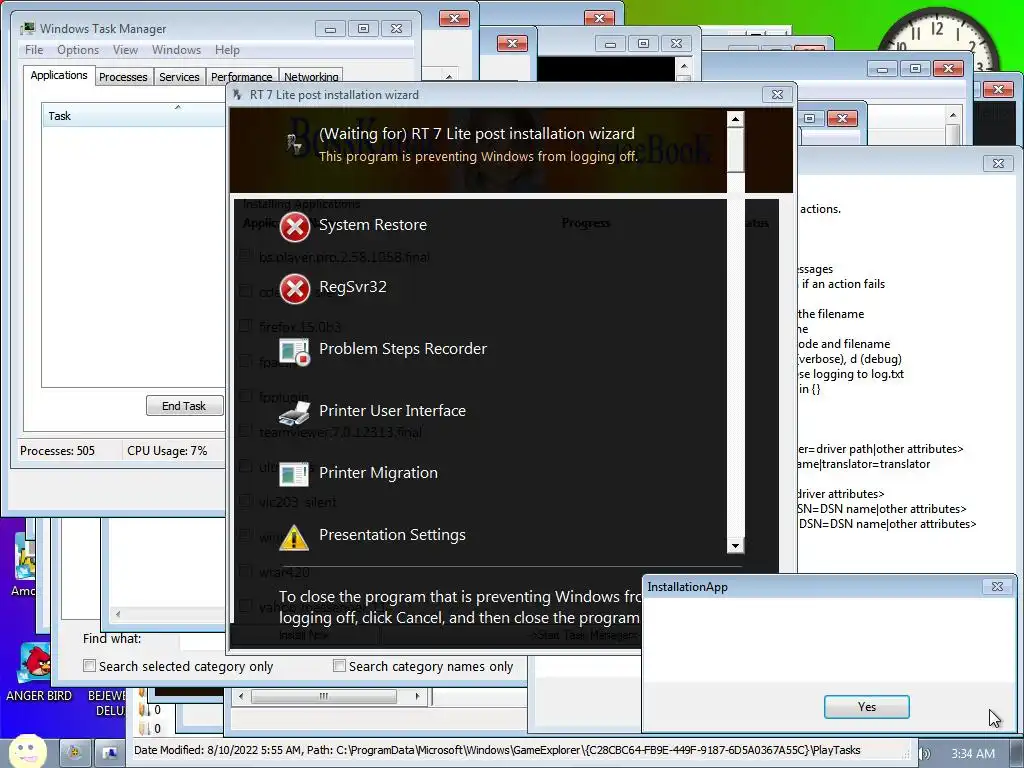The width and height of the screenshot is (1024, 768).
Task: Open the View menu in Task Manager
Action: 125,50
